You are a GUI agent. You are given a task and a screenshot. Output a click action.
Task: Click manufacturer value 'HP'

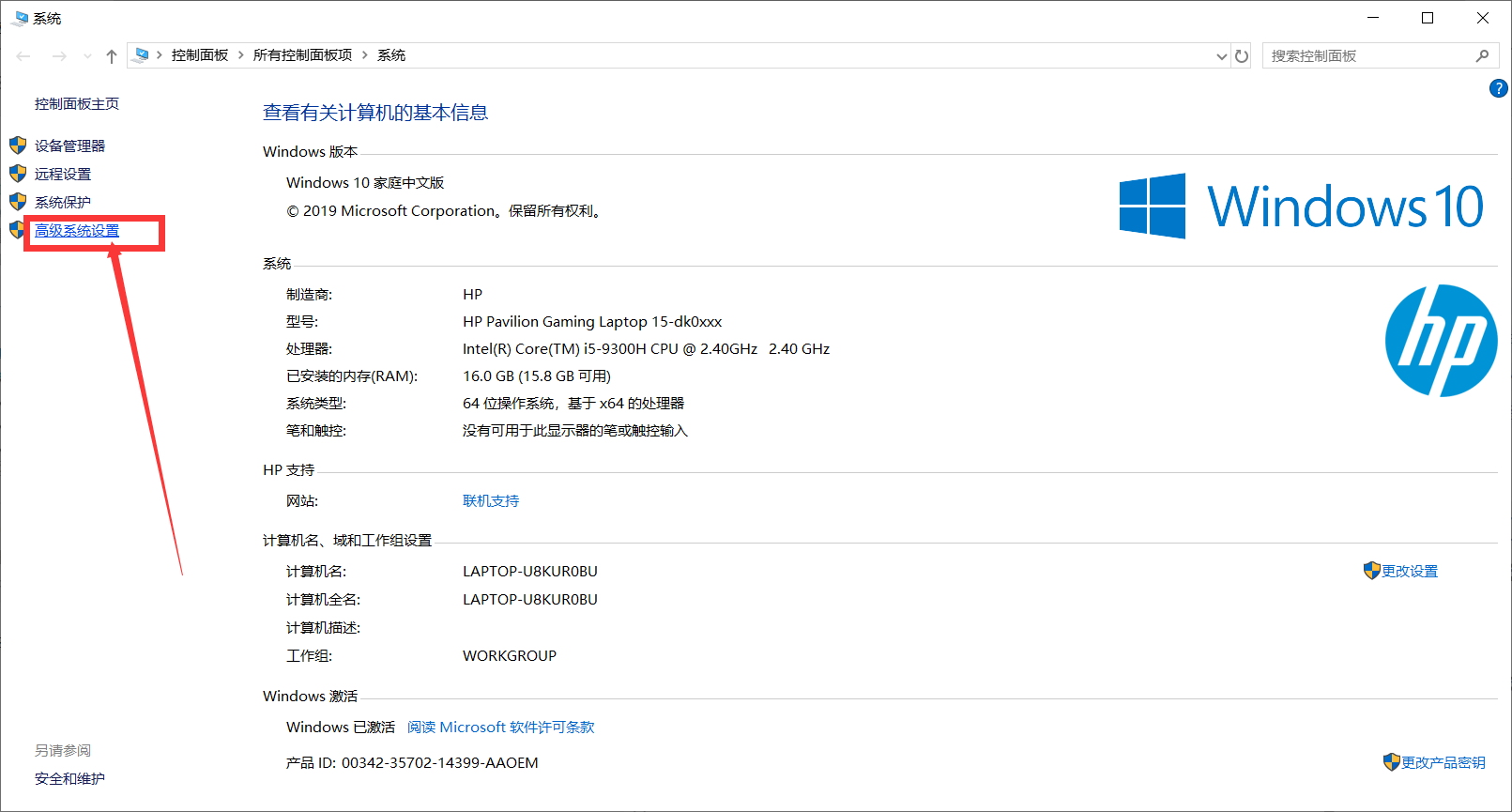[x=472, y=295]
